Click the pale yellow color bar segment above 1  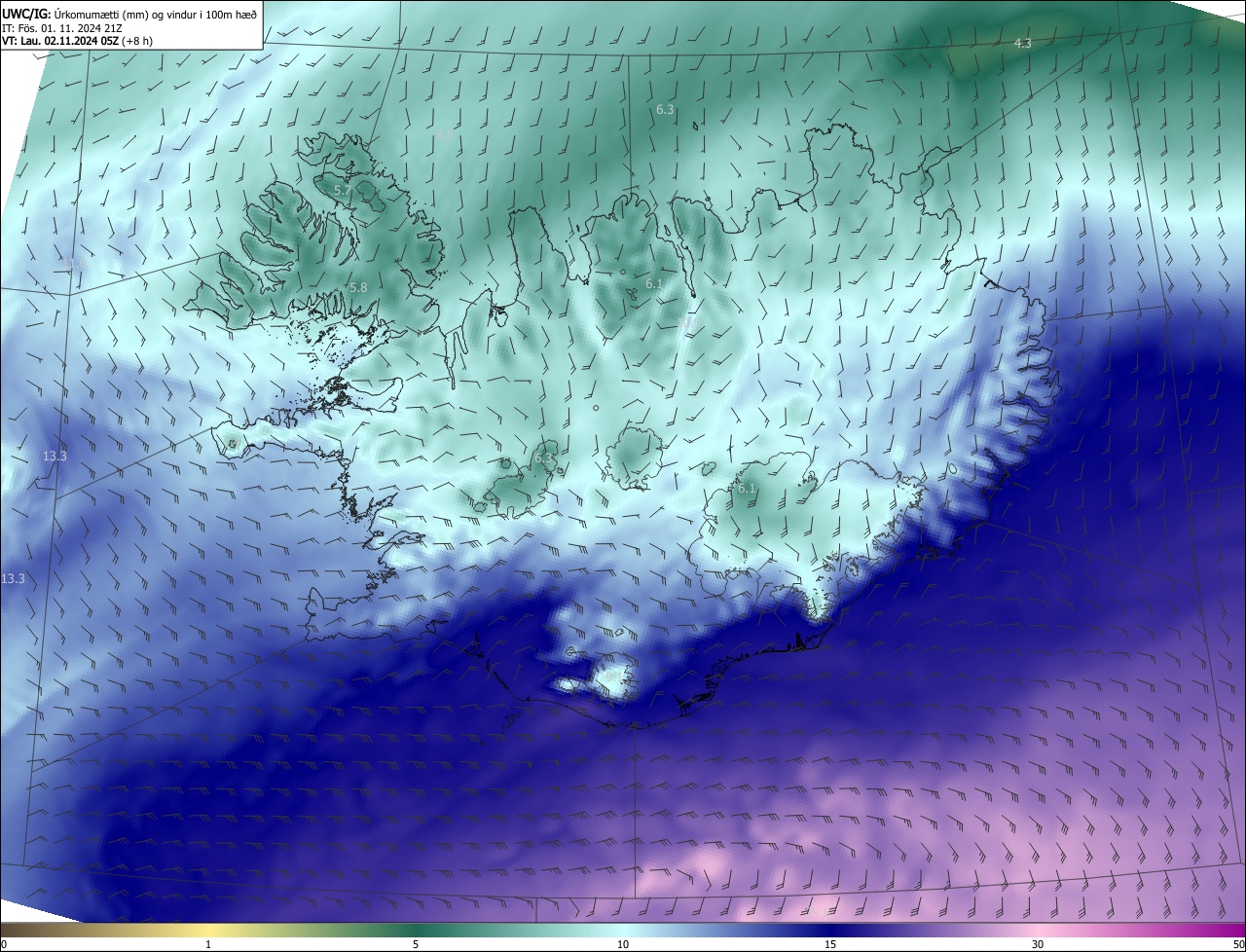[x=208, y=931]
